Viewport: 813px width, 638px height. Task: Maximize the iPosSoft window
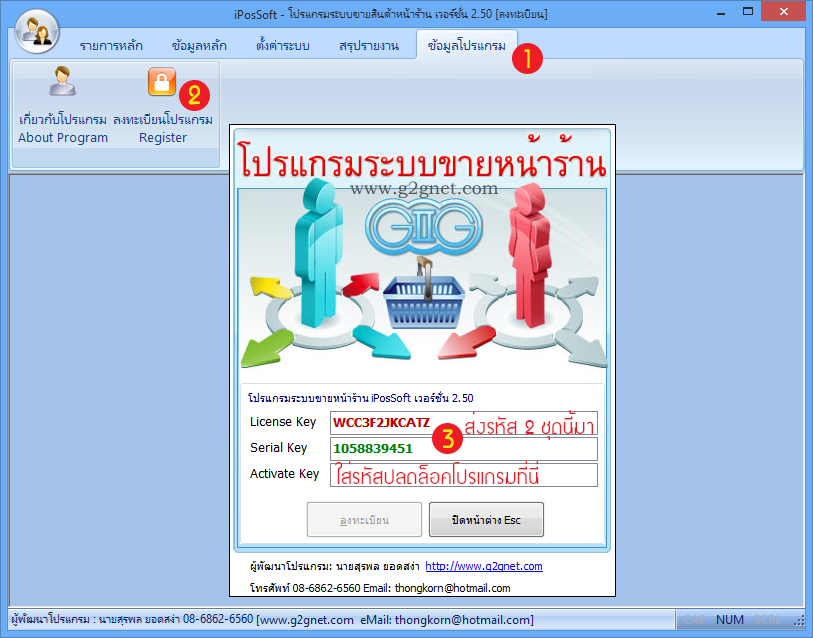(x=748, y=11)
